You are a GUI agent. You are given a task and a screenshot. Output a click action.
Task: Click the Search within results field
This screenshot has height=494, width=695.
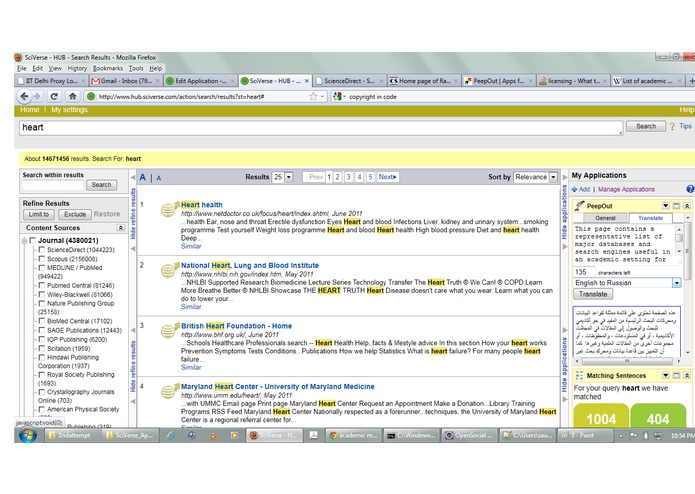pos(53,185)
